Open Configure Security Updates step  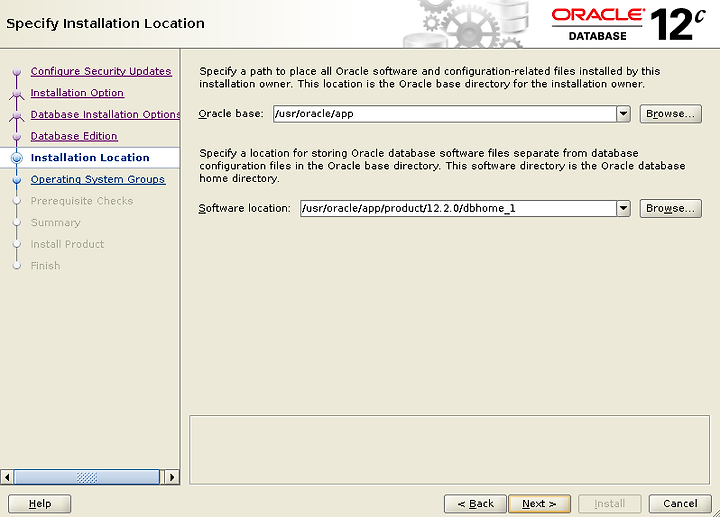click(101, 71)
